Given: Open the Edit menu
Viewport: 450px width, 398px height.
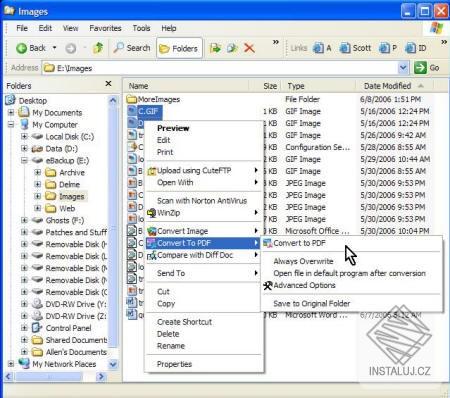Looking at the screenshot, I should (45, 28).
